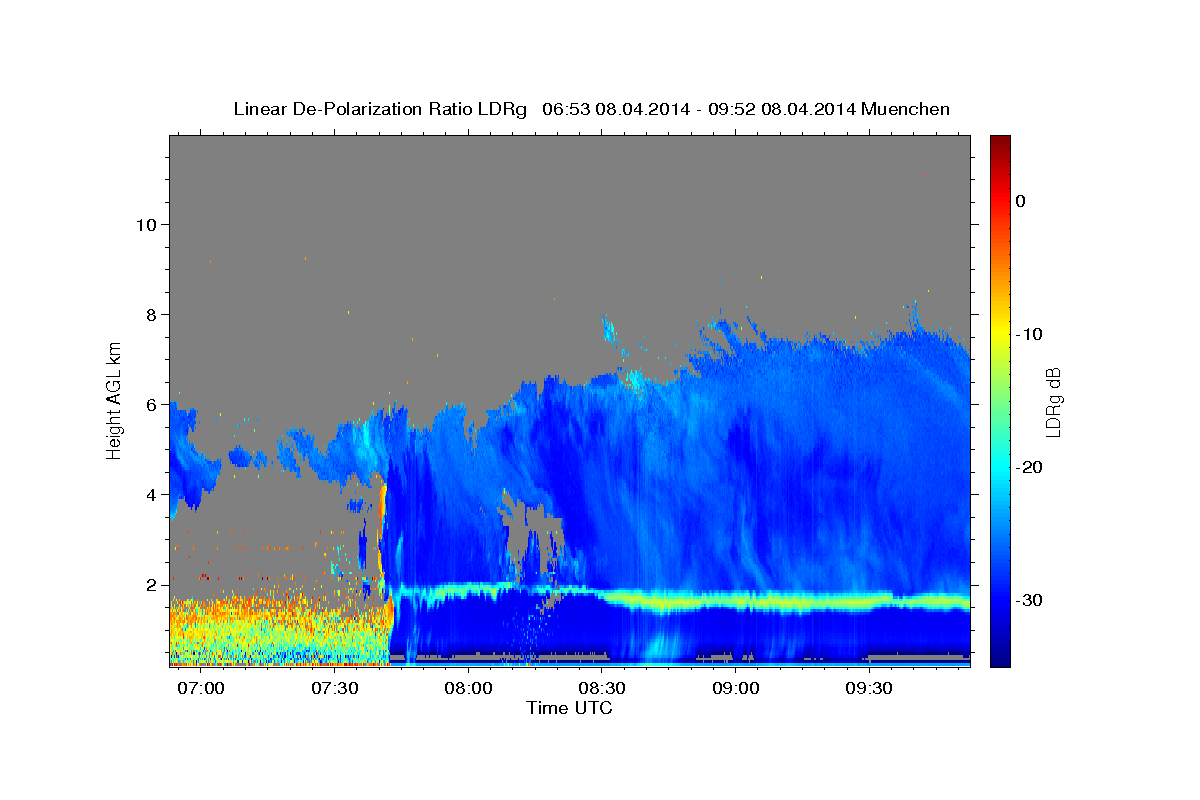This screenshot has height=800, width=1200.
Task: Click the orange vertical streak near 07:40
Action: click(382, 530)
